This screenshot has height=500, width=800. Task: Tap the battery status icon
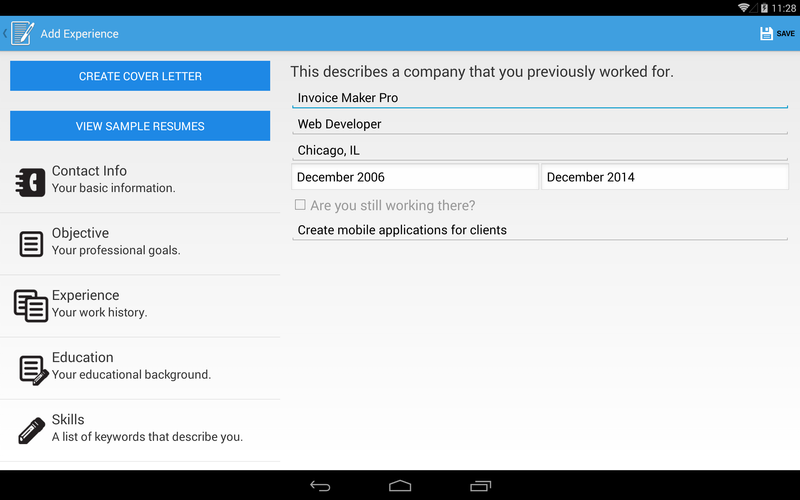pyautogui.click(x=764, y=8)
